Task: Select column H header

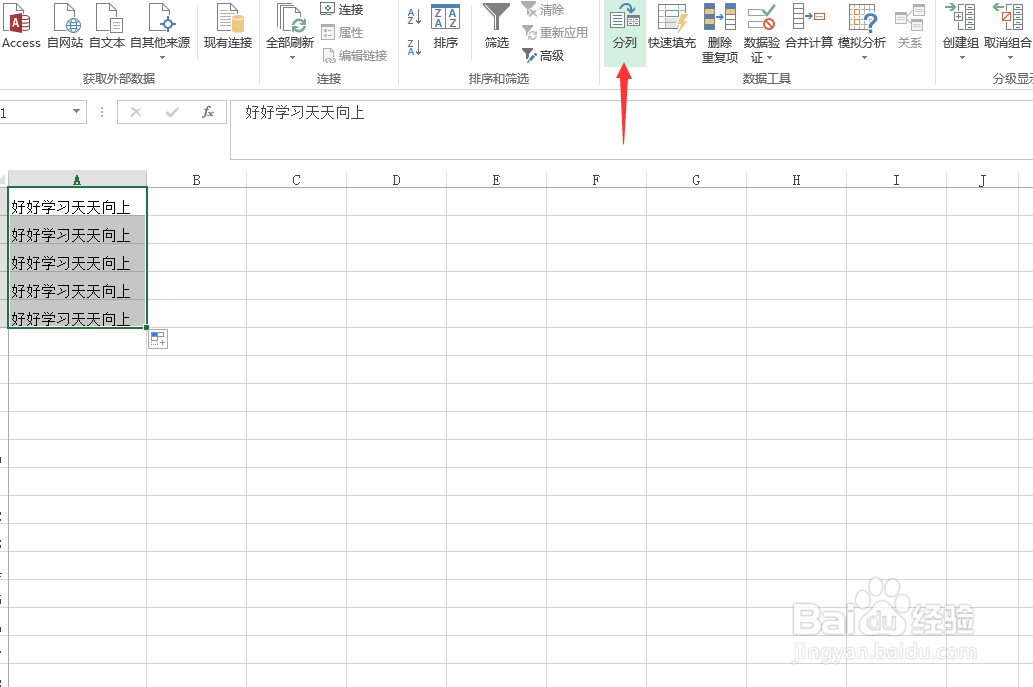Action: coord(796,179)
